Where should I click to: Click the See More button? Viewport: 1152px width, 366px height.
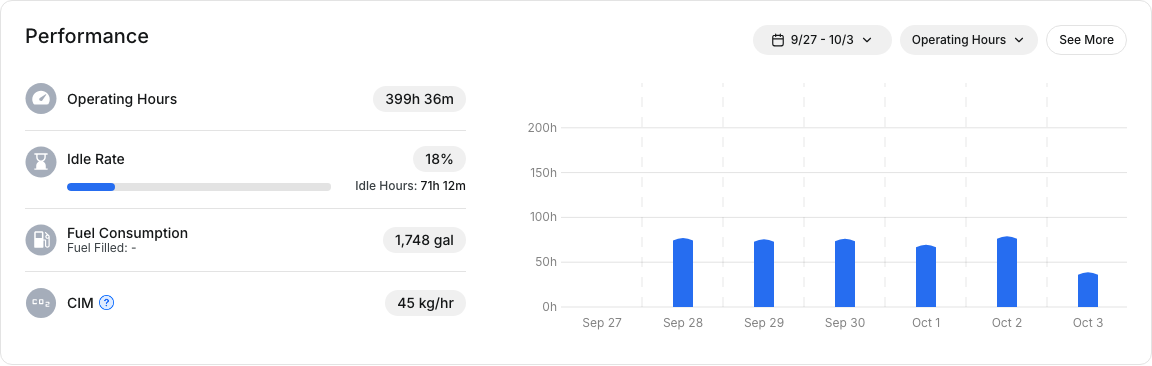(x=1086, y=40)
